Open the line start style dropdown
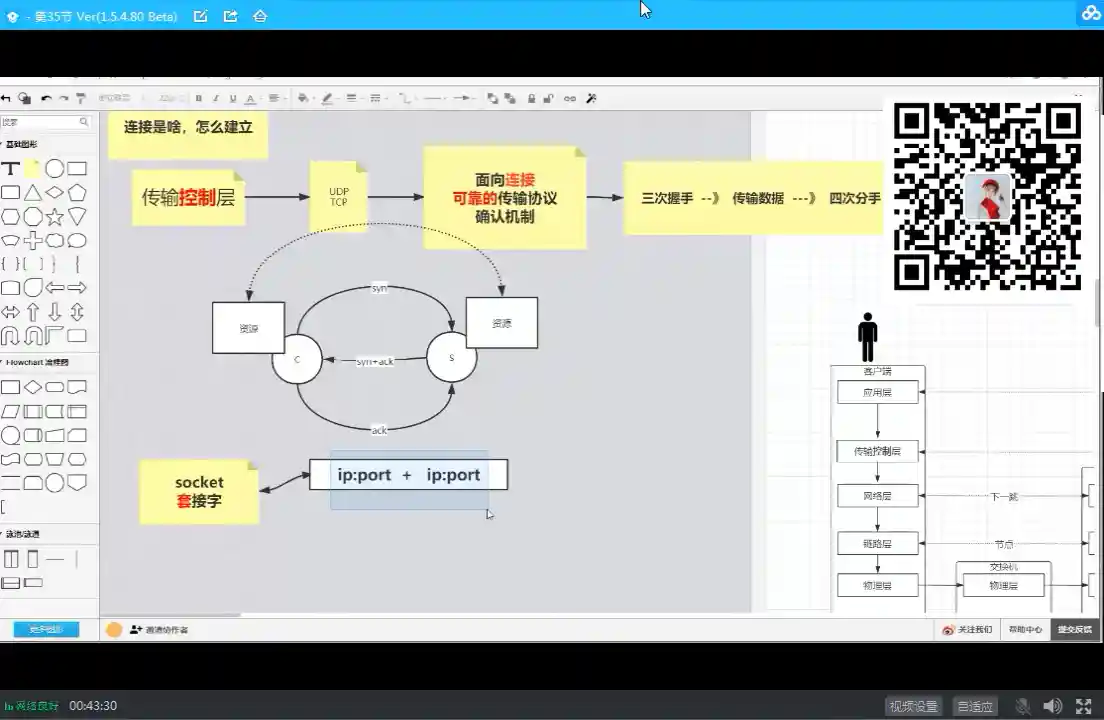 tap(435, 99)
